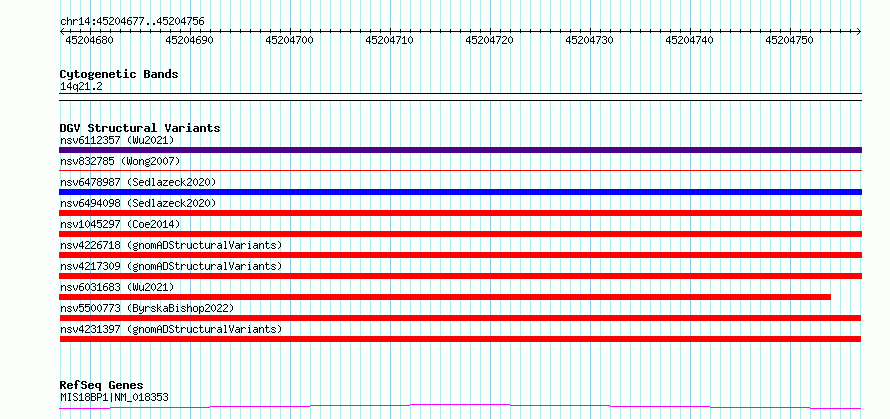
Task: Select the shorter red nsv6031683 bar
Action: point(445,297)
